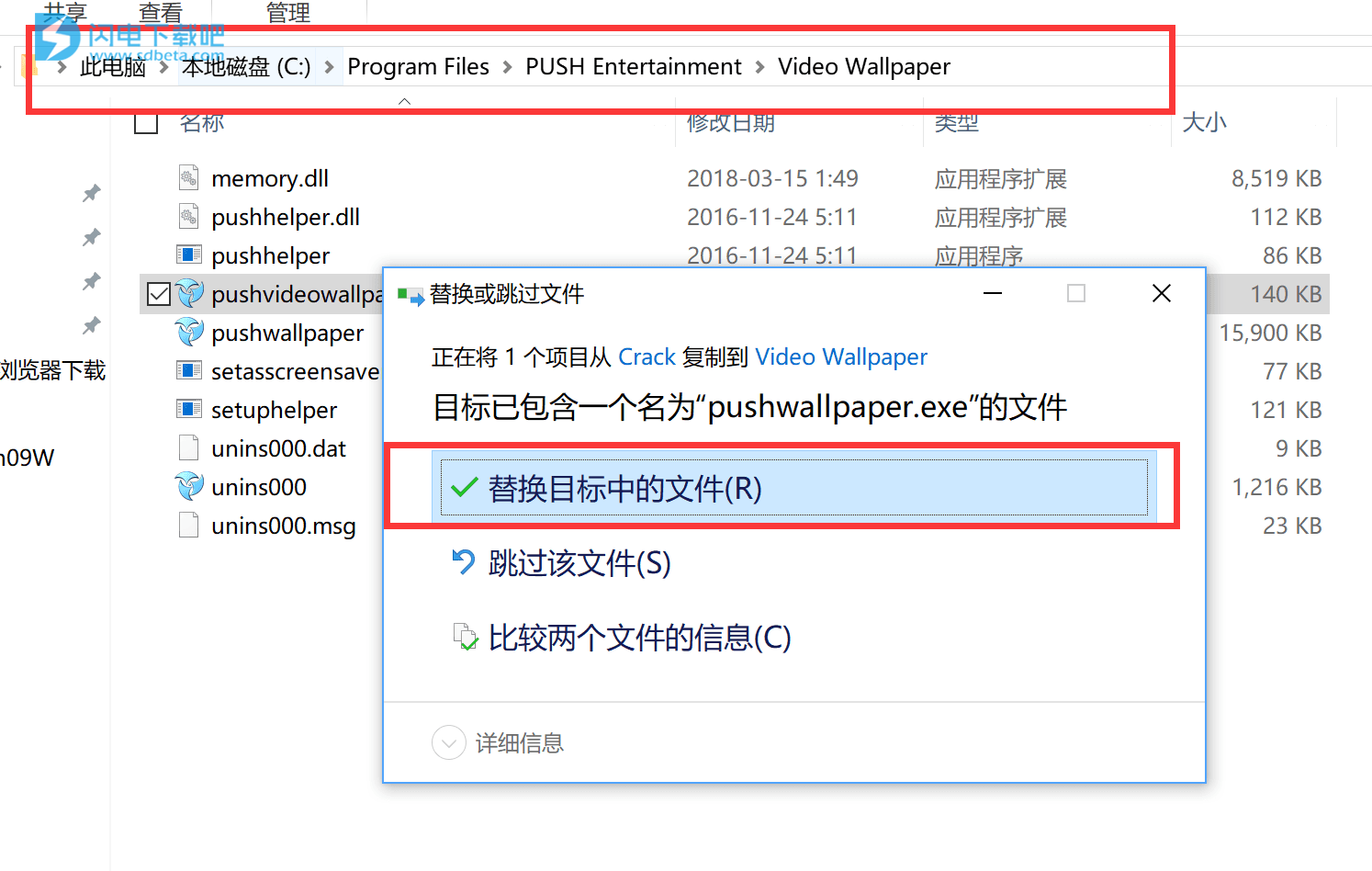Open 浏览器下载 in navigation pane

[53, 370]
